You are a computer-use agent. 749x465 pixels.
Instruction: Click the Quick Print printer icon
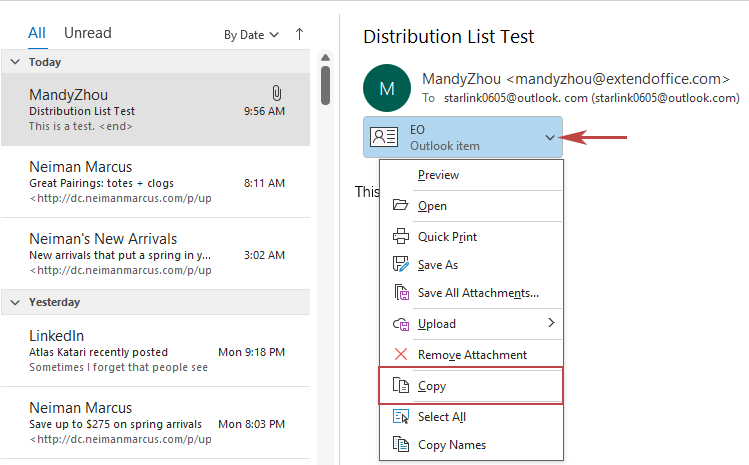[x=401, y=237]
